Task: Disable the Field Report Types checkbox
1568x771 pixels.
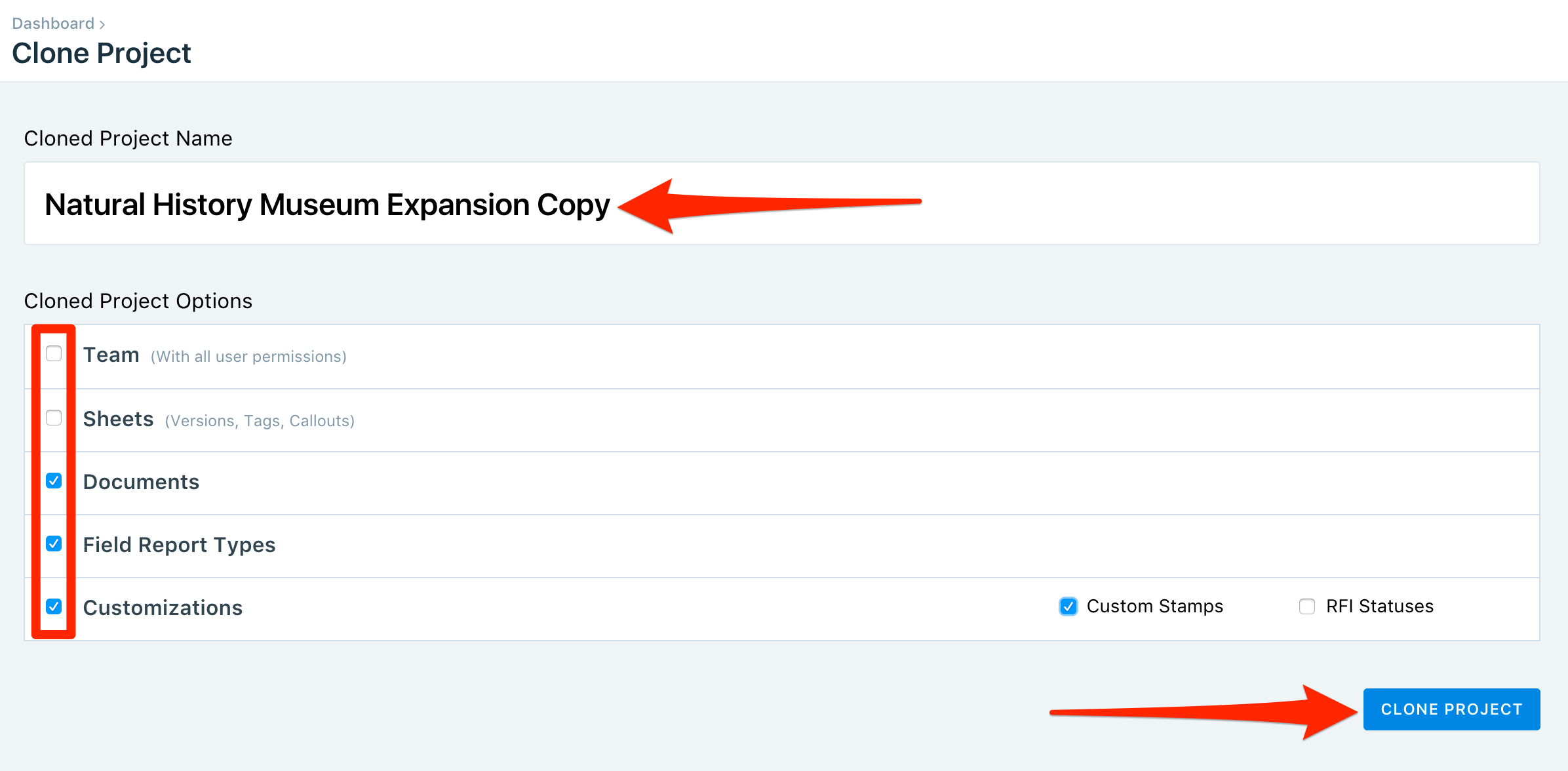Action: coord(53,543)
